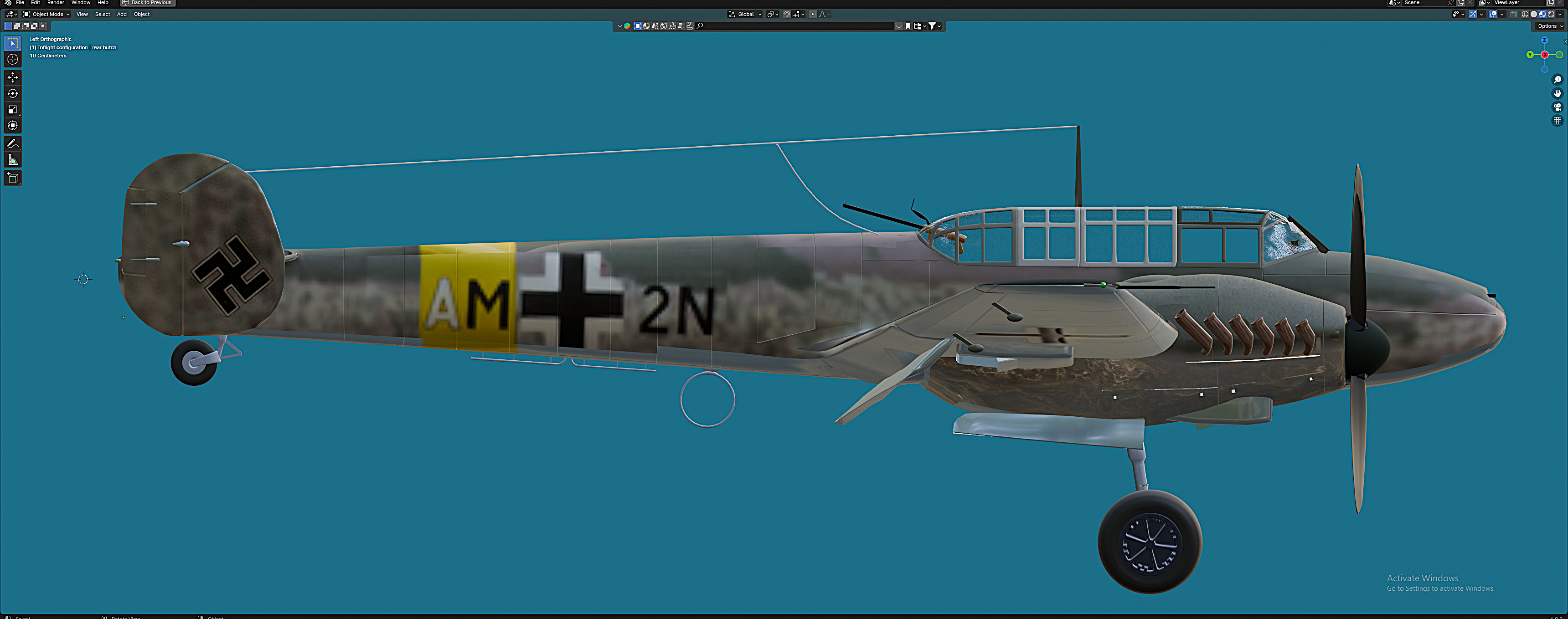The image size is (1568, 619).
Task: Open the snapping options dropdown
Action: [799, 15]
